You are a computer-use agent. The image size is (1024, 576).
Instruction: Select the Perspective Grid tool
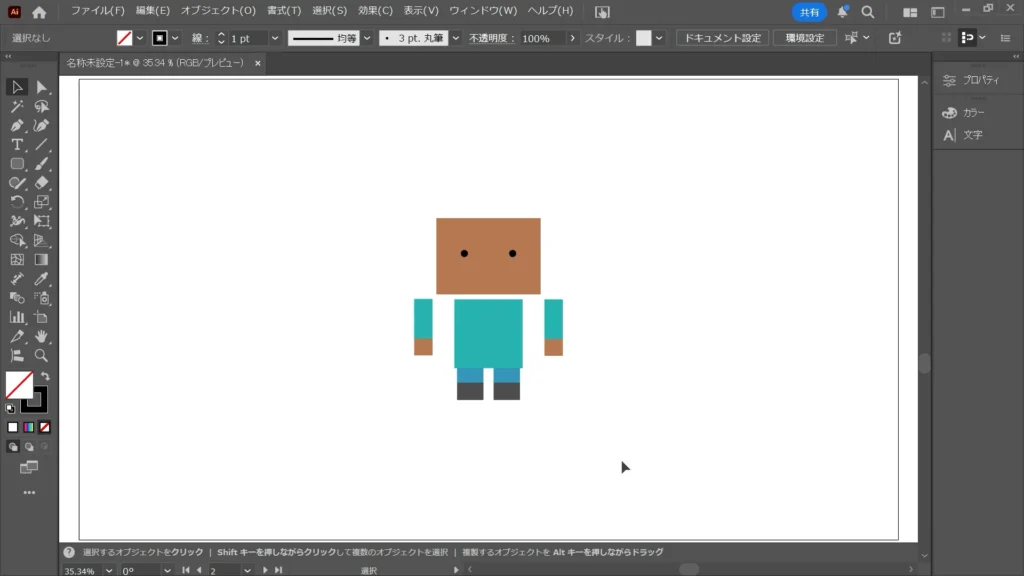(41, 240)
